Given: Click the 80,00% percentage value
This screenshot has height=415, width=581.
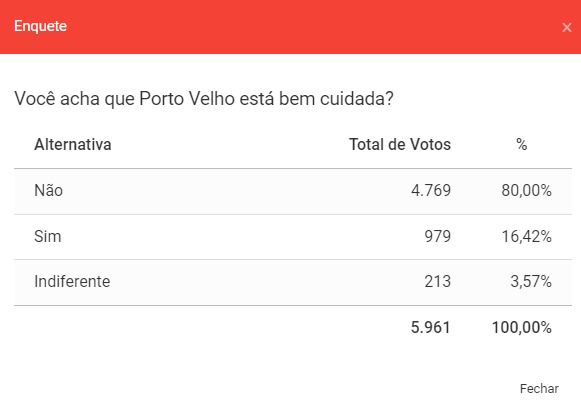Looking at the screenshot, I should pos(527,190).
